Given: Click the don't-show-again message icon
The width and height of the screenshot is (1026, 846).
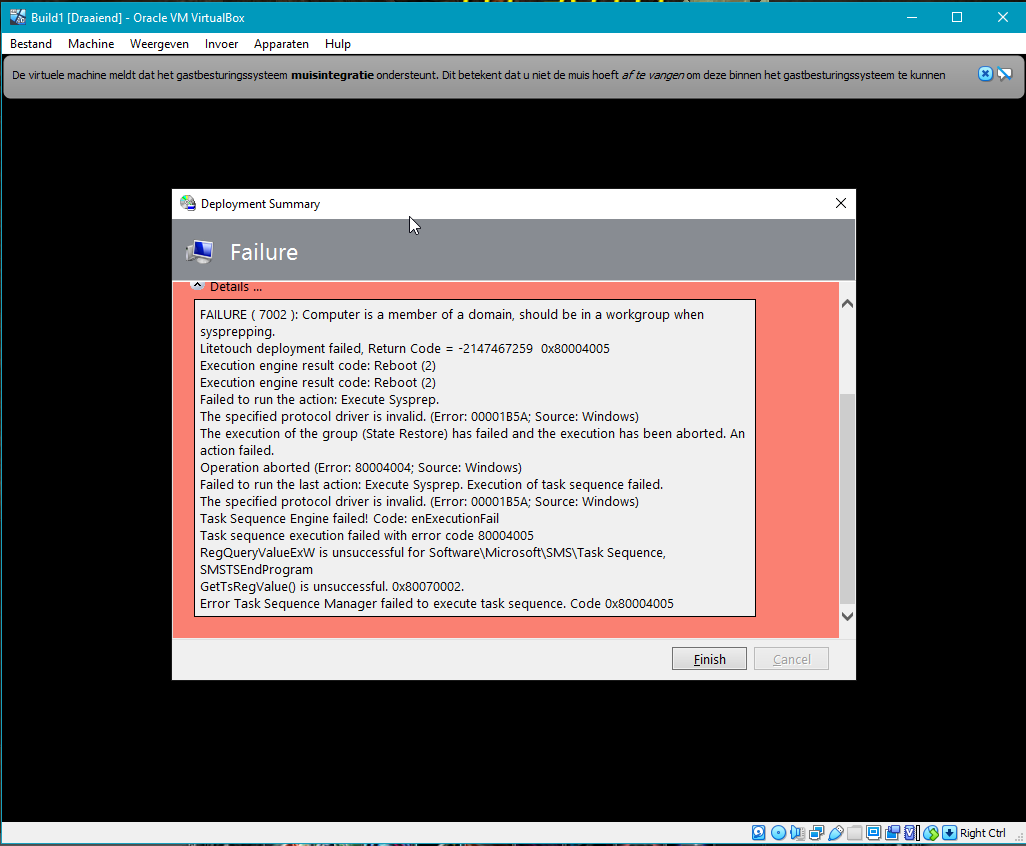Looking at the screenshot, I should 1004,74.
